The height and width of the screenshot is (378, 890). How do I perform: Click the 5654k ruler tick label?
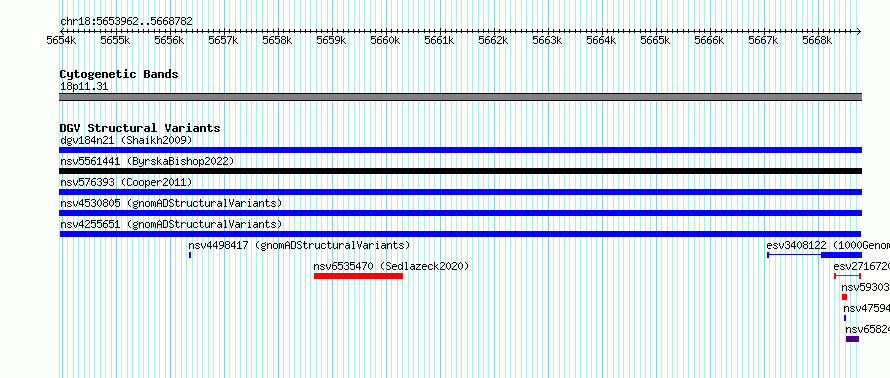tap(61, 41)
